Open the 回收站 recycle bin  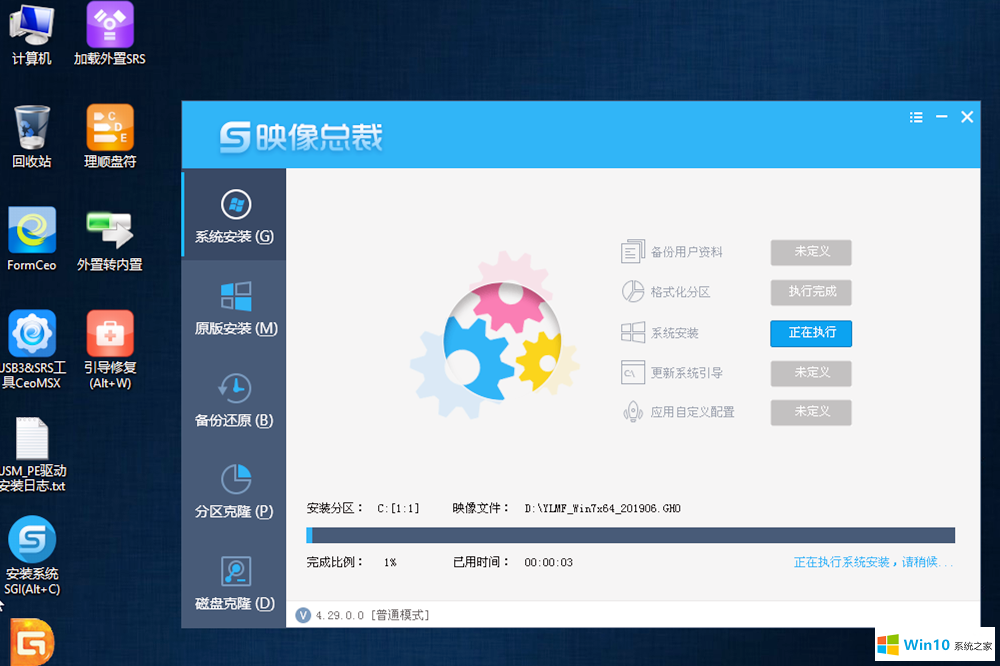pyautogui.click(x=31, y=136)
